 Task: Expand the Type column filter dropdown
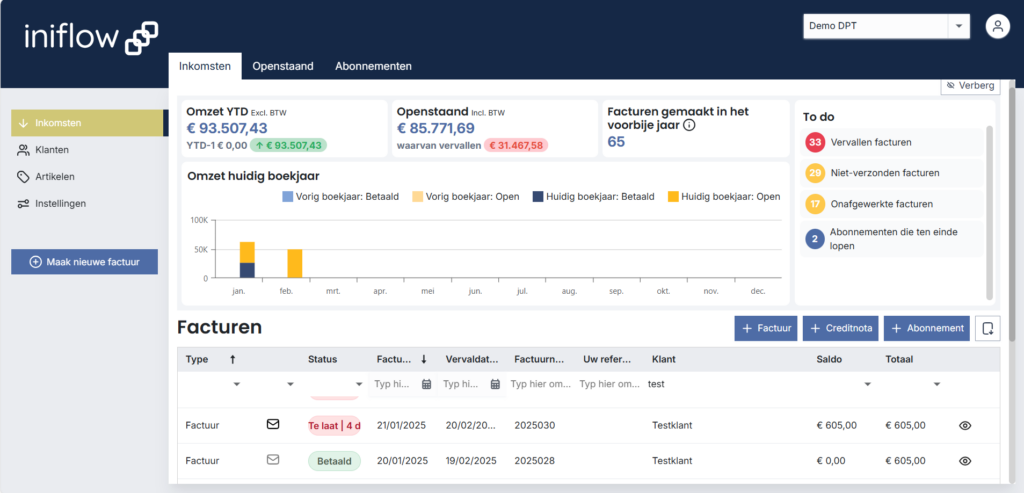[x=237, y=385]
